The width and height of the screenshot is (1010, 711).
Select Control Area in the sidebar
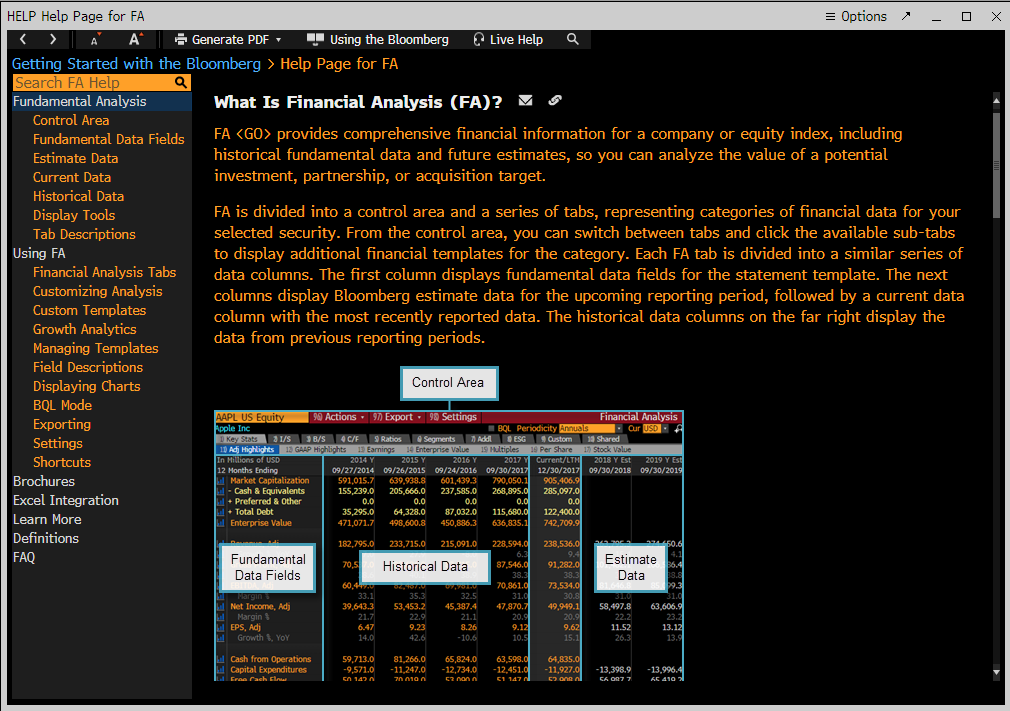tap(71, 120)
